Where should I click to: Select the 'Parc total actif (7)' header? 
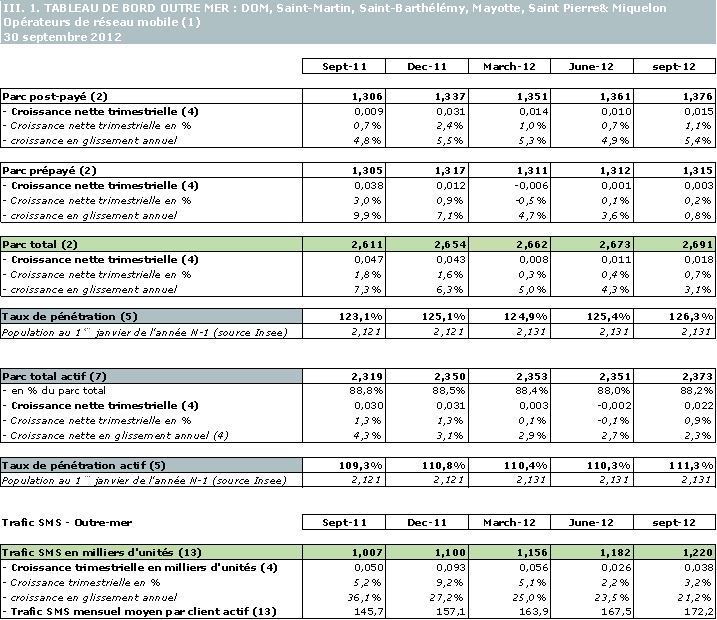pos(54,376)
